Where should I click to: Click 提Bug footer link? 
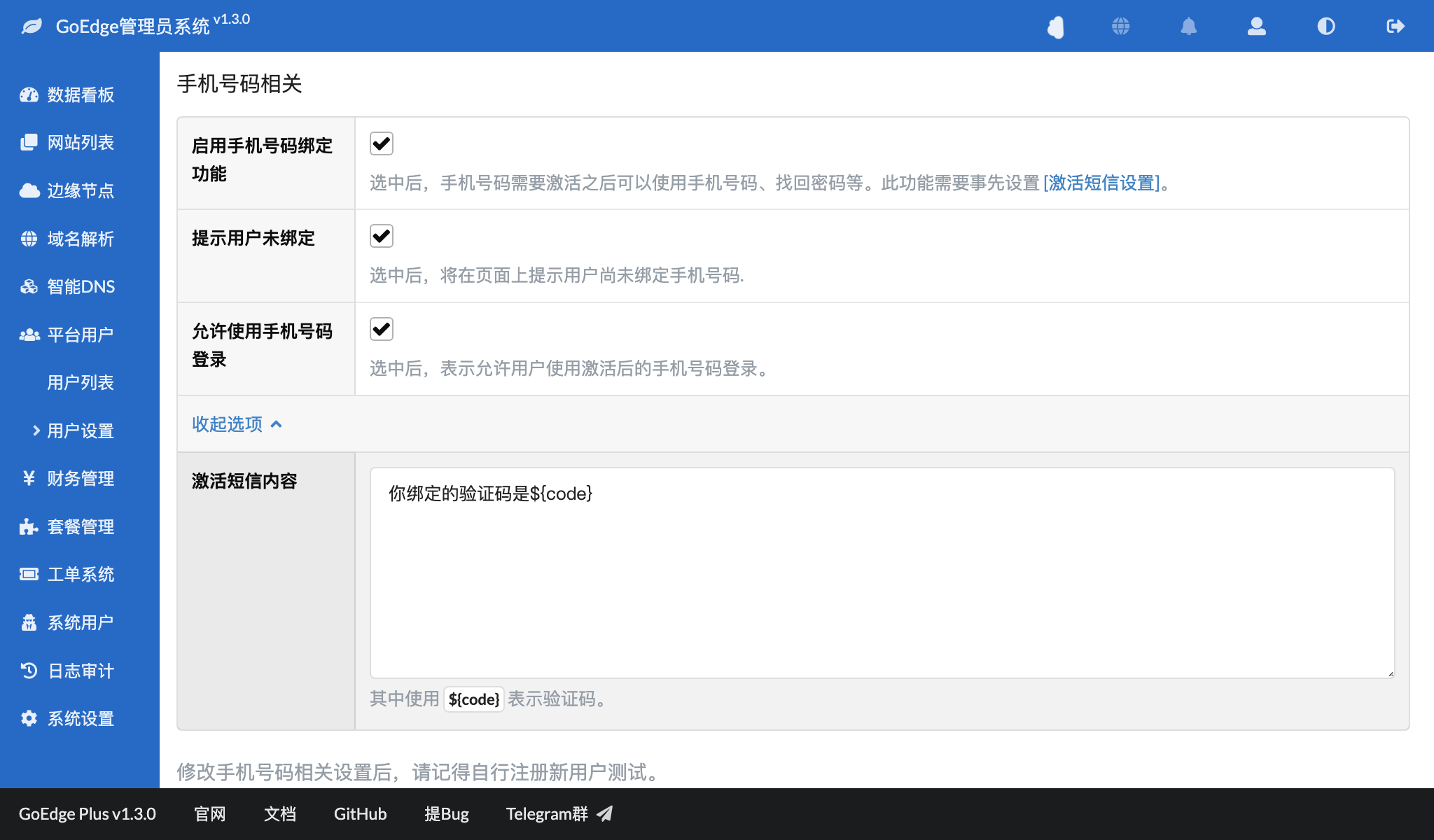447,813
